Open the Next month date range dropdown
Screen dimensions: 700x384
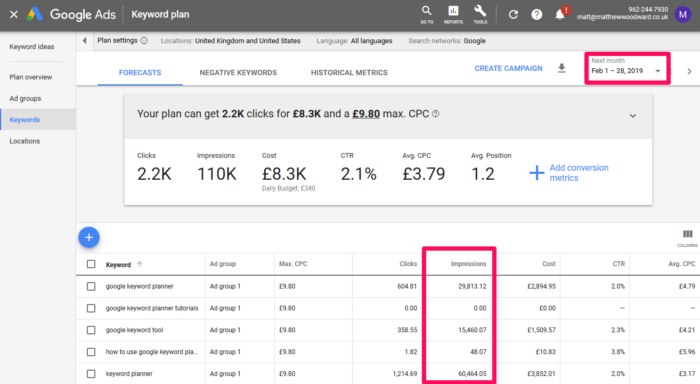point(626,67)
